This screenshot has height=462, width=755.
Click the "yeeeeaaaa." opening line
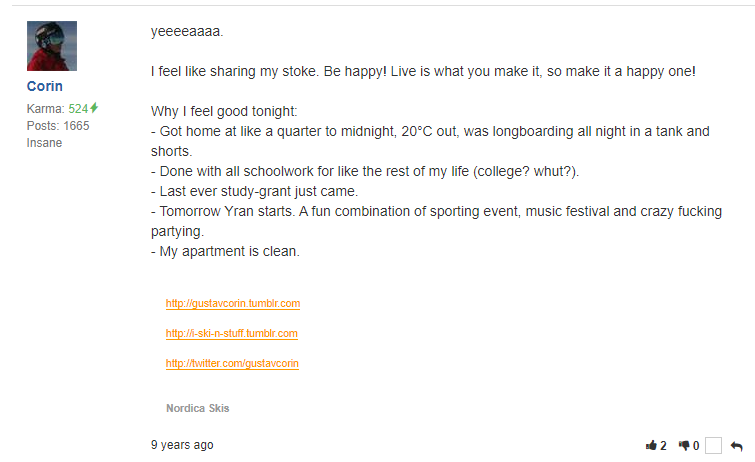187,31
